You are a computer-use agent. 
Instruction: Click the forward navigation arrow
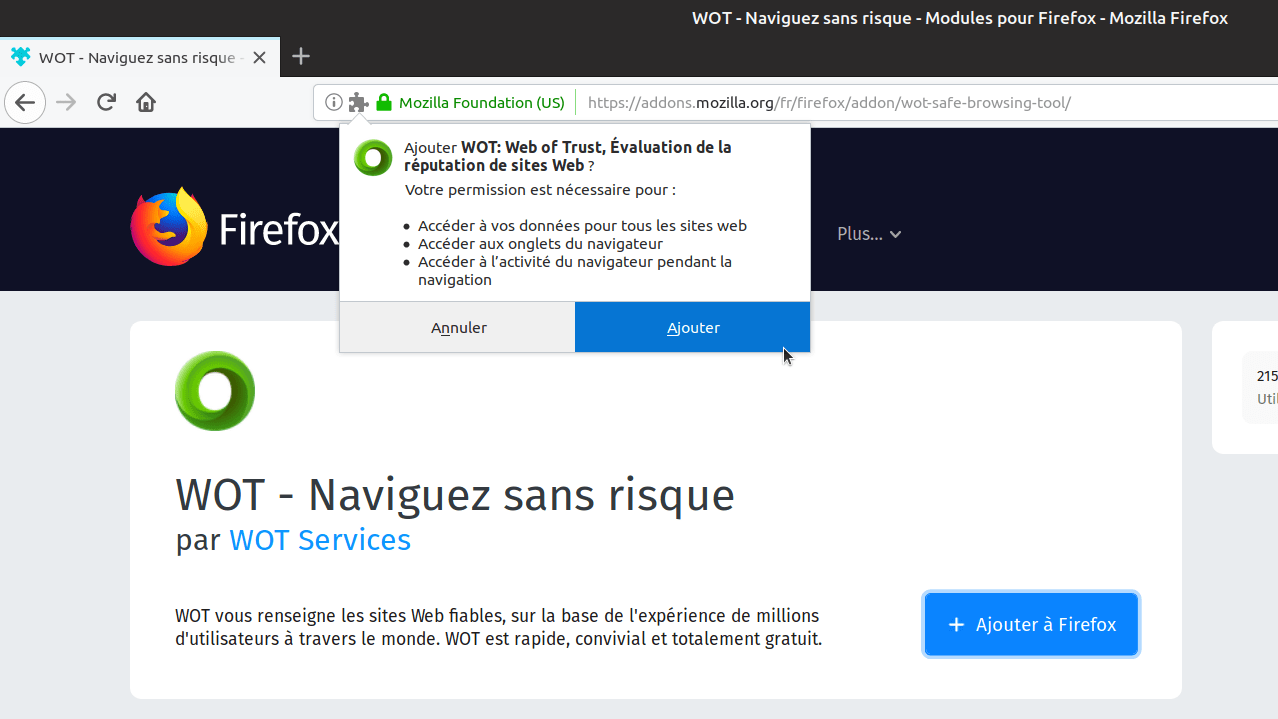(66, 102)
